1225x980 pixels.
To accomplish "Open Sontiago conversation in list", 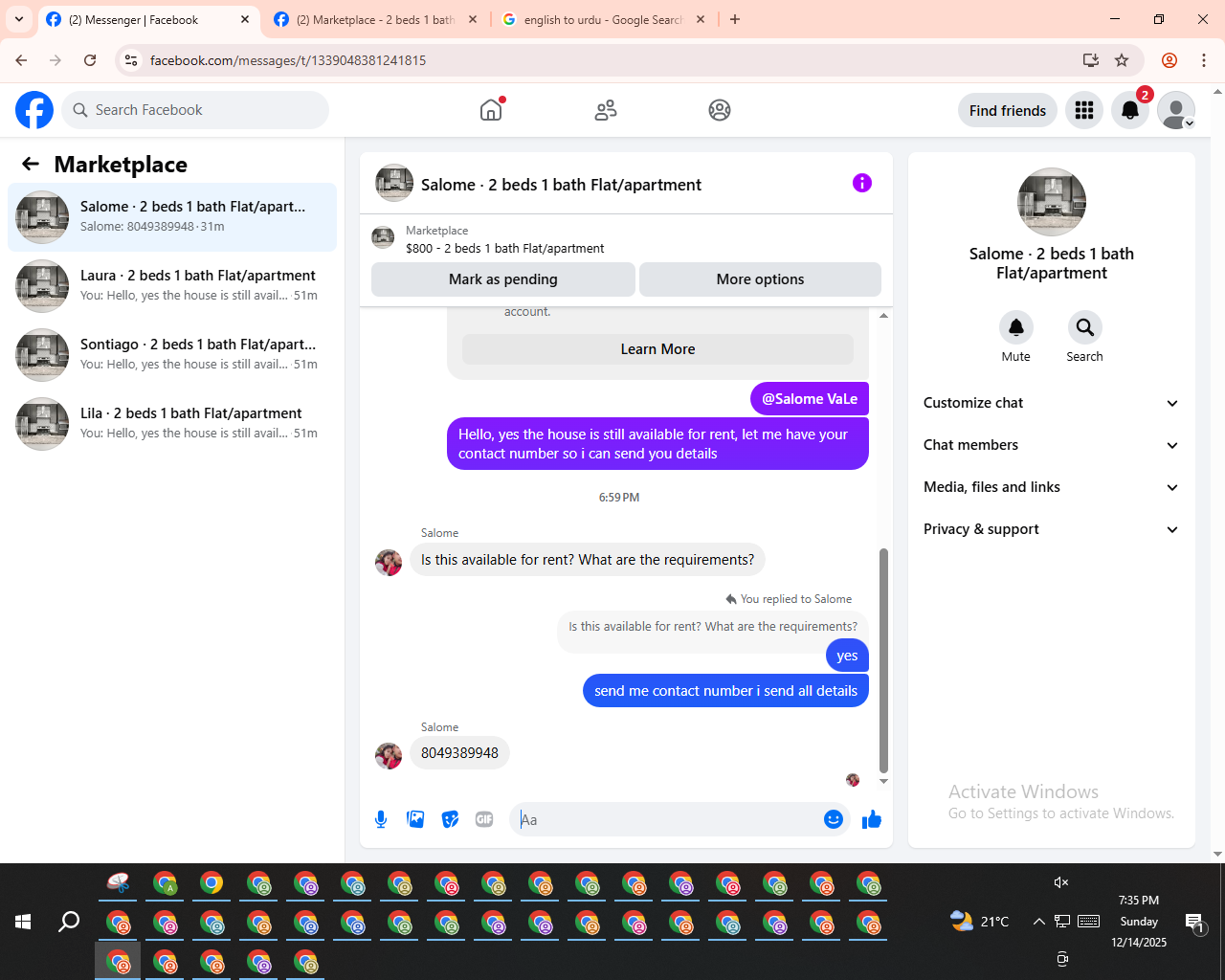I will click(x=172, y=355).
